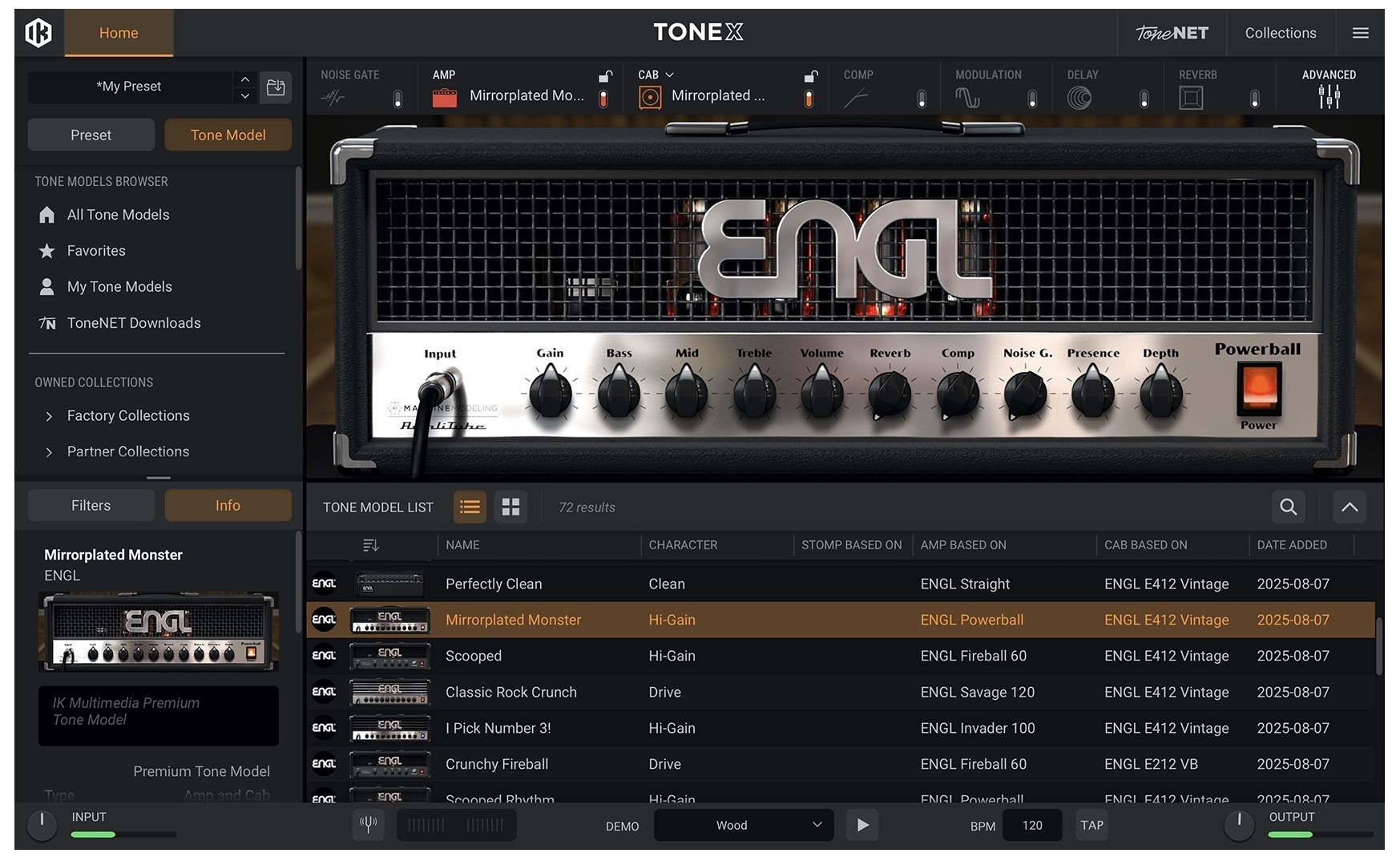1400x861 pixels.
Task: Open Collections tab
Action: [1281, 33]
